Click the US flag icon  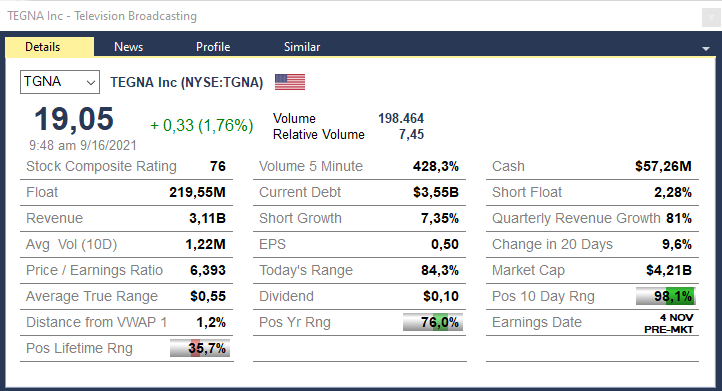290,82
